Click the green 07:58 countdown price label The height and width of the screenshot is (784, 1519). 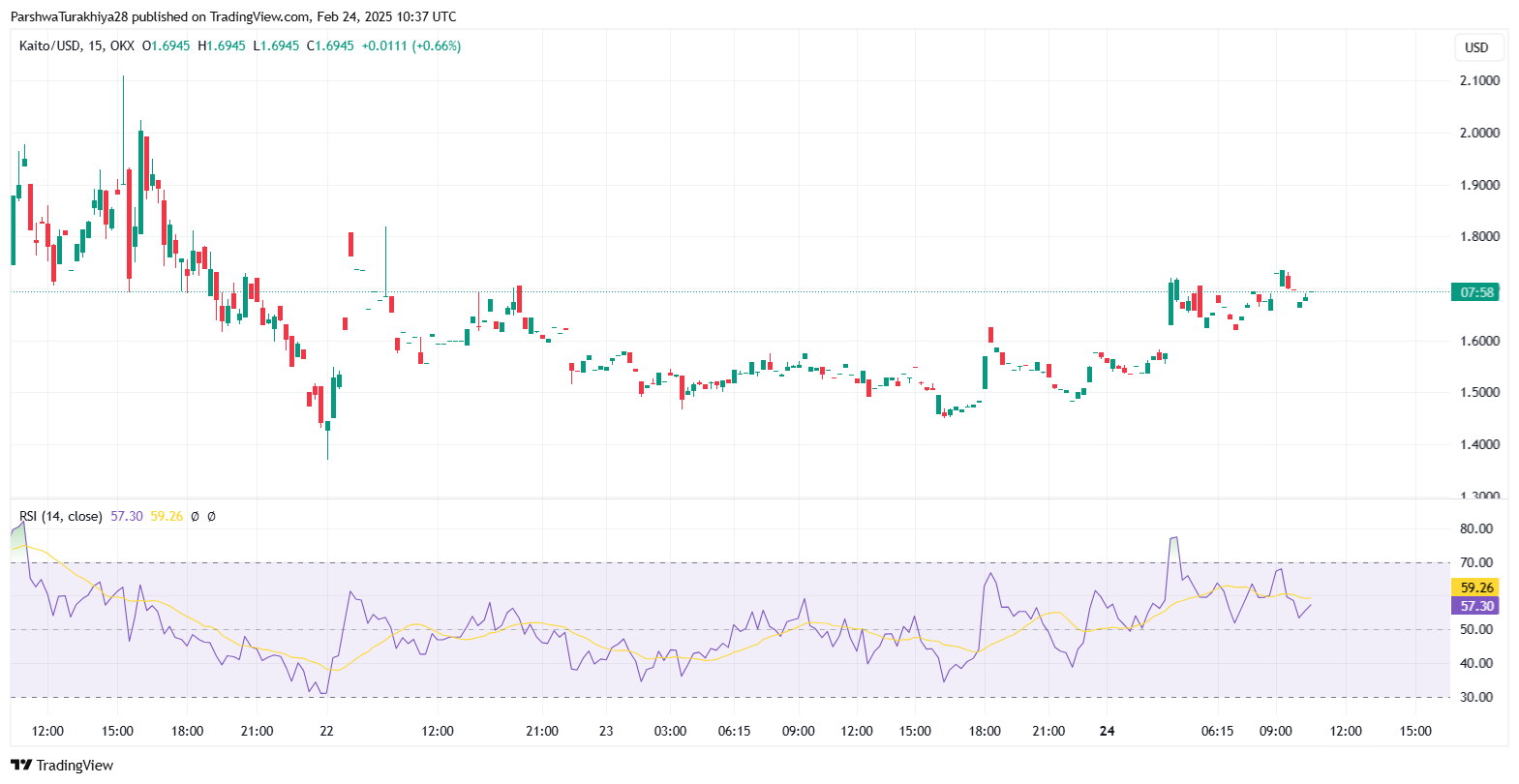point(1475,292)
